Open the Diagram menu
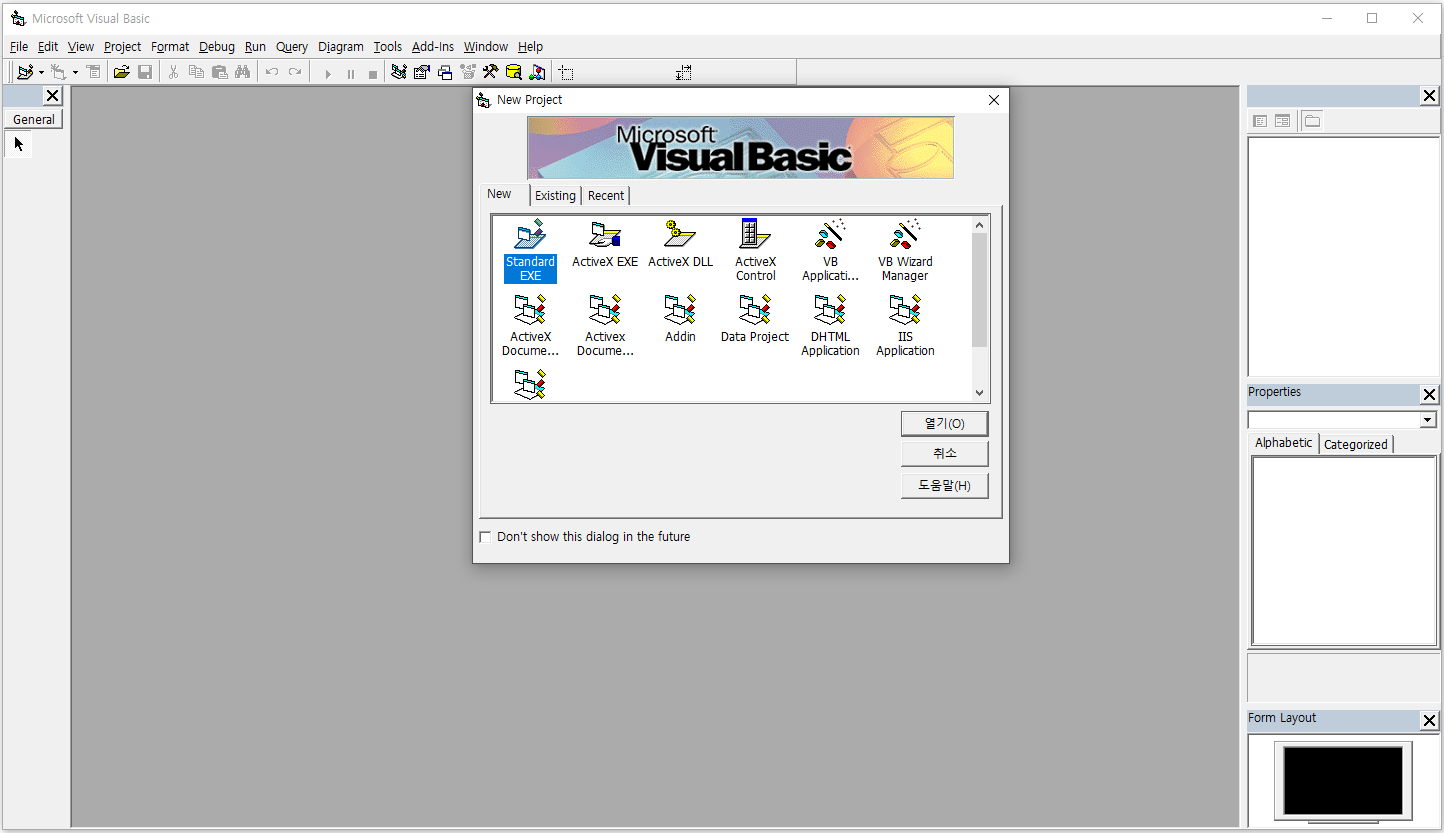Screen dimensions: 1444x833 pyautogui.click(x=341, y=46)
